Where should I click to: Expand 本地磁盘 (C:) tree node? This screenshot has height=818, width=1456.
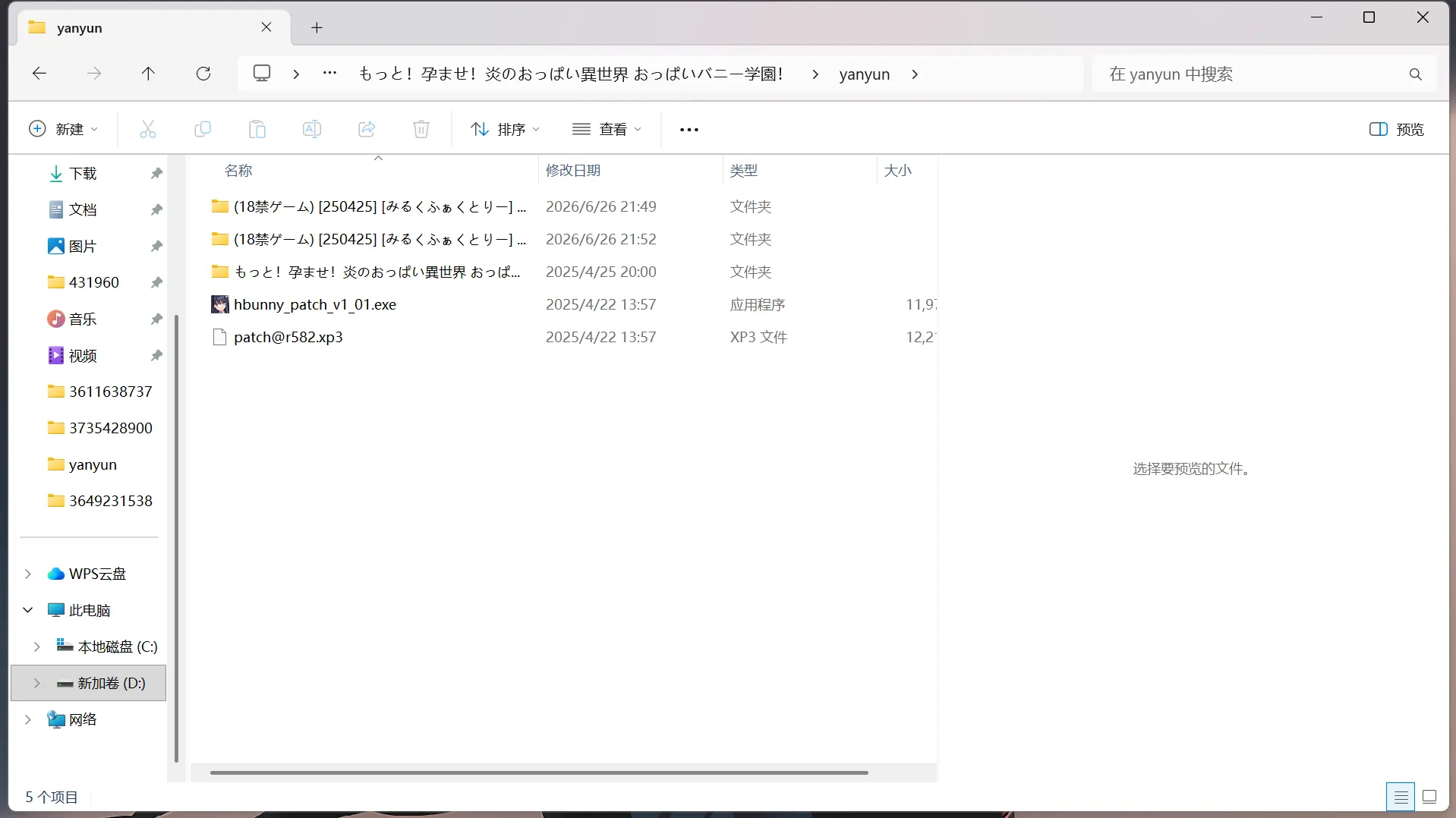click(37, 647)
